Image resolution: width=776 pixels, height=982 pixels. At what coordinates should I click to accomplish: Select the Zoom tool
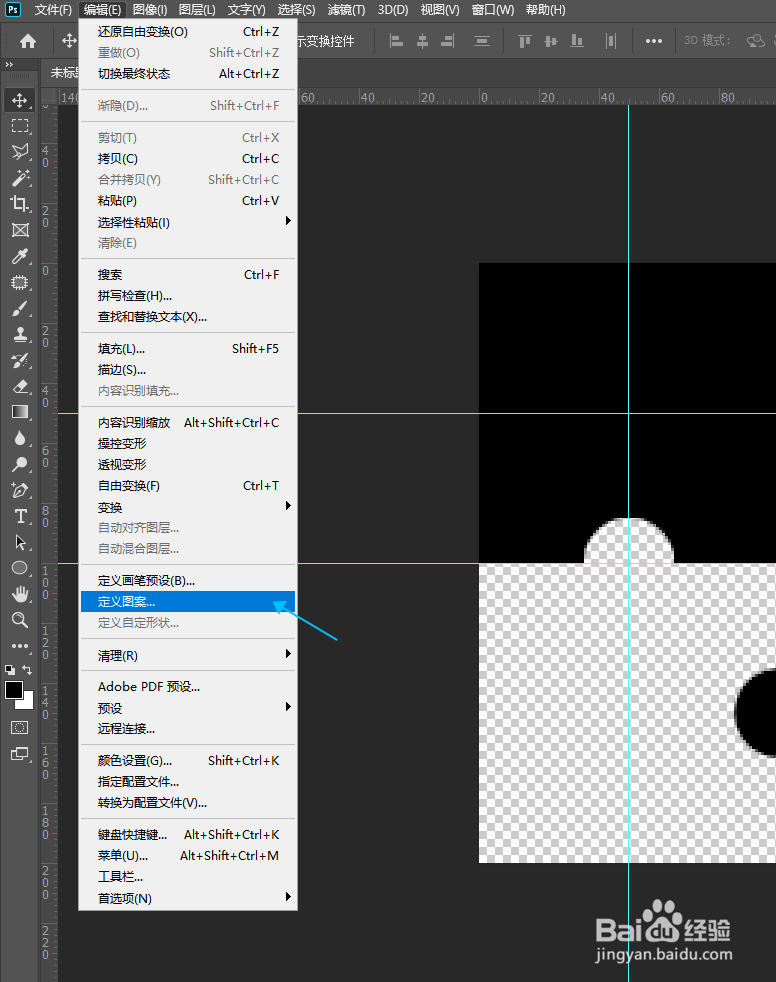click(x=20, y=620)
